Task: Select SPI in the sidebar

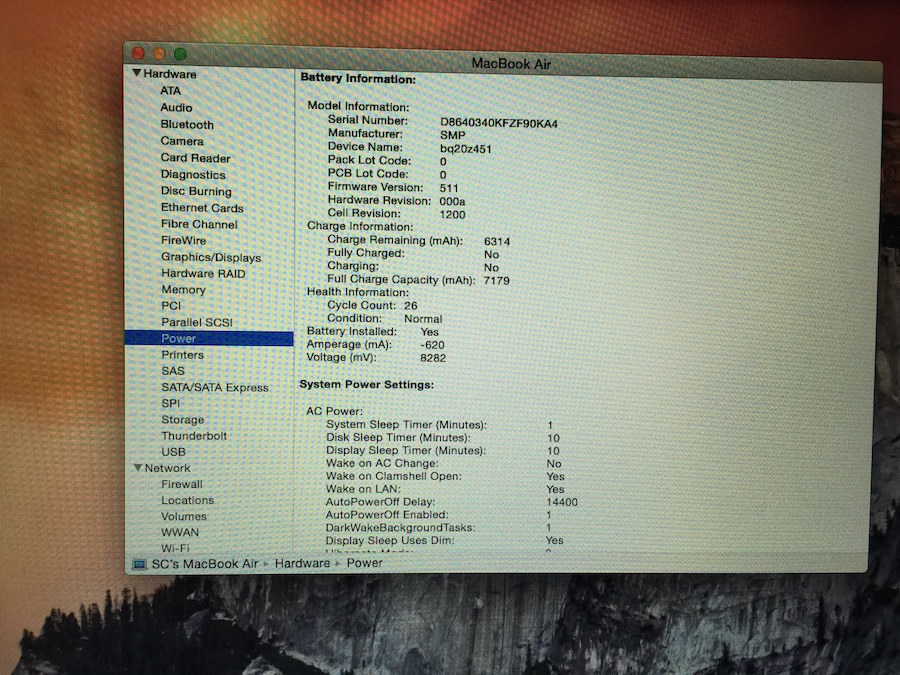Action: [170, 404]
